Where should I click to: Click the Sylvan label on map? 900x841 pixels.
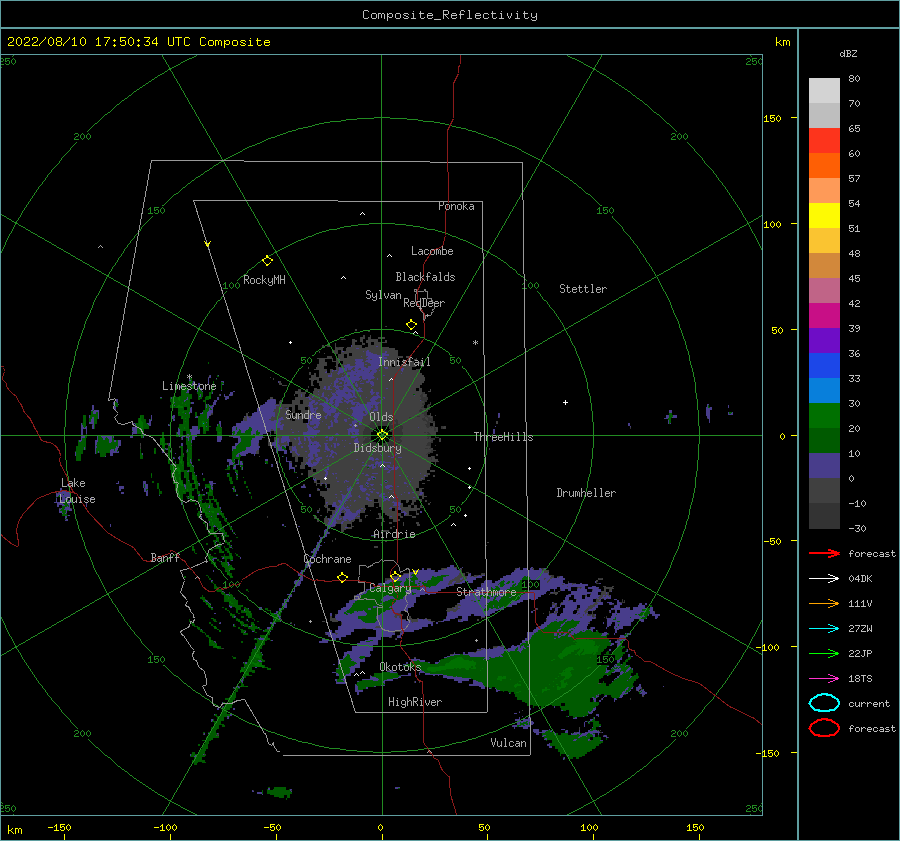click(383, 295)
